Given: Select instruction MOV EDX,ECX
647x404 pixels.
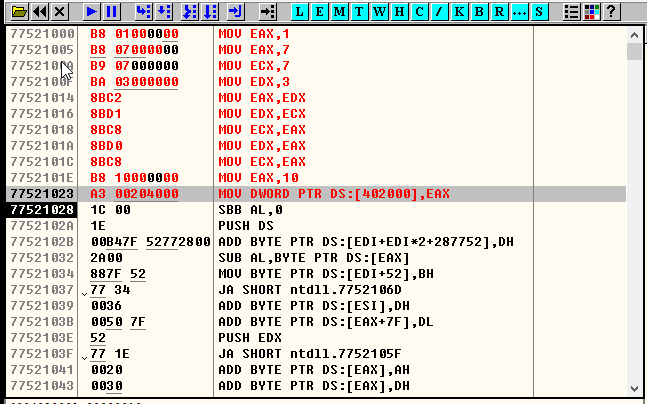Looking at the screenshot, I should pyautogui.click(x=262, y=113).
